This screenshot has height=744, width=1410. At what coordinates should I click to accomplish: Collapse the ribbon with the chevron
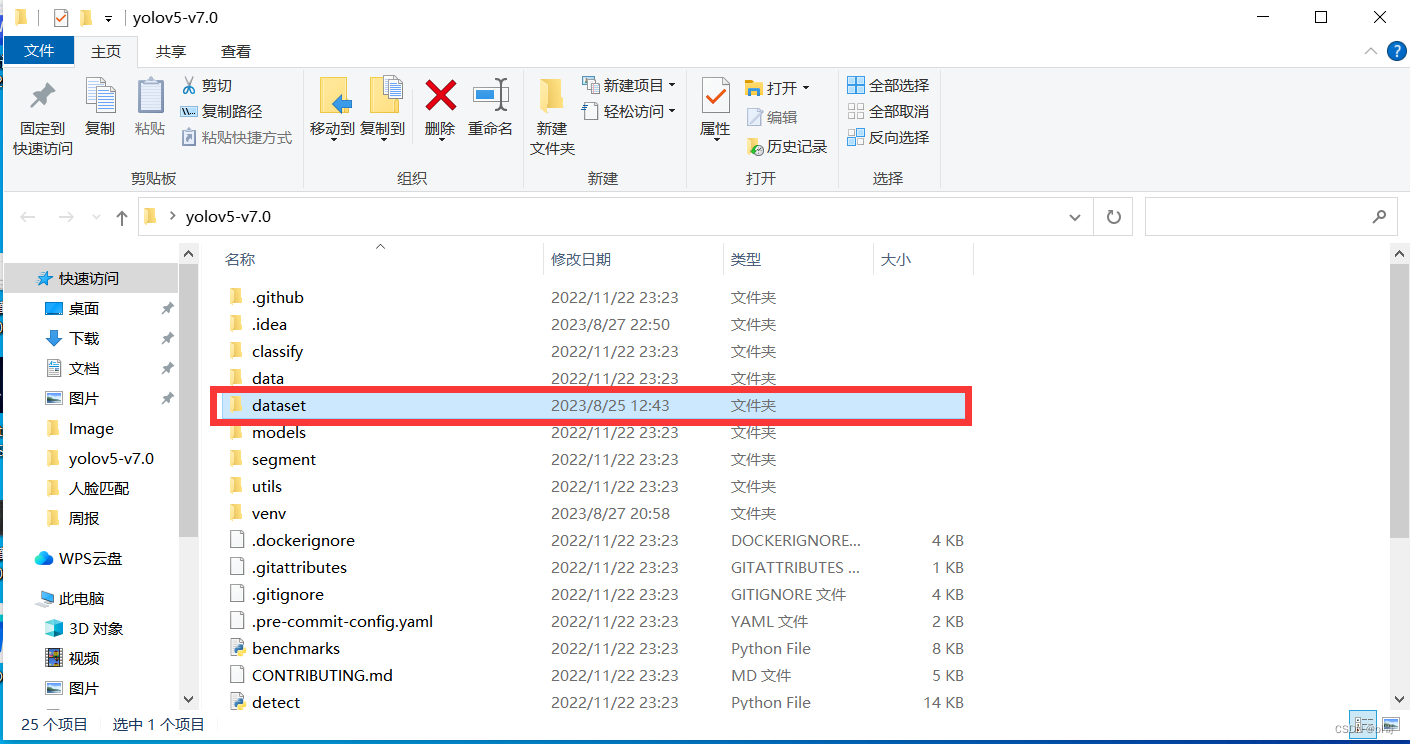tap(1370, 52)
